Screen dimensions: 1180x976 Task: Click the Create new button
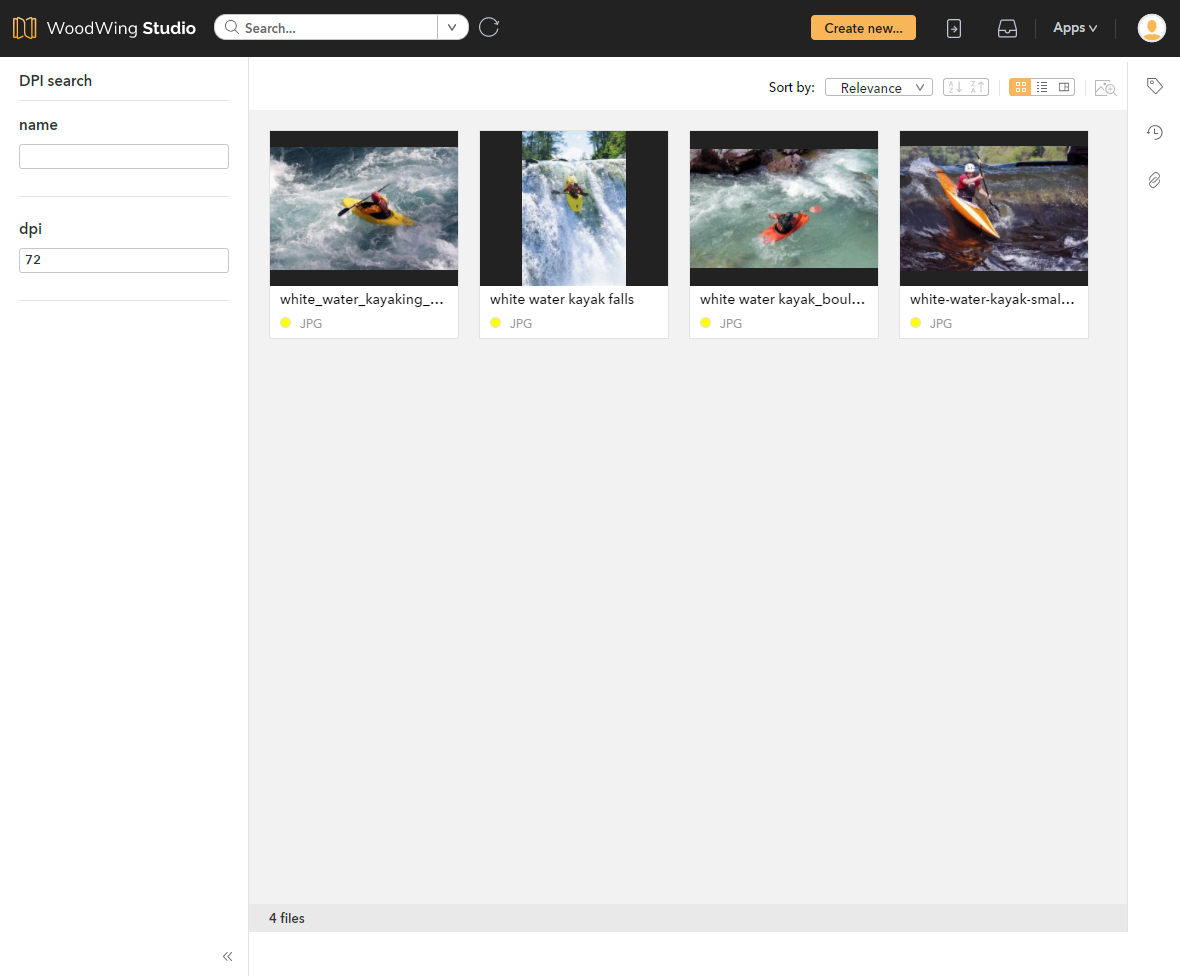tap(862, 28)
